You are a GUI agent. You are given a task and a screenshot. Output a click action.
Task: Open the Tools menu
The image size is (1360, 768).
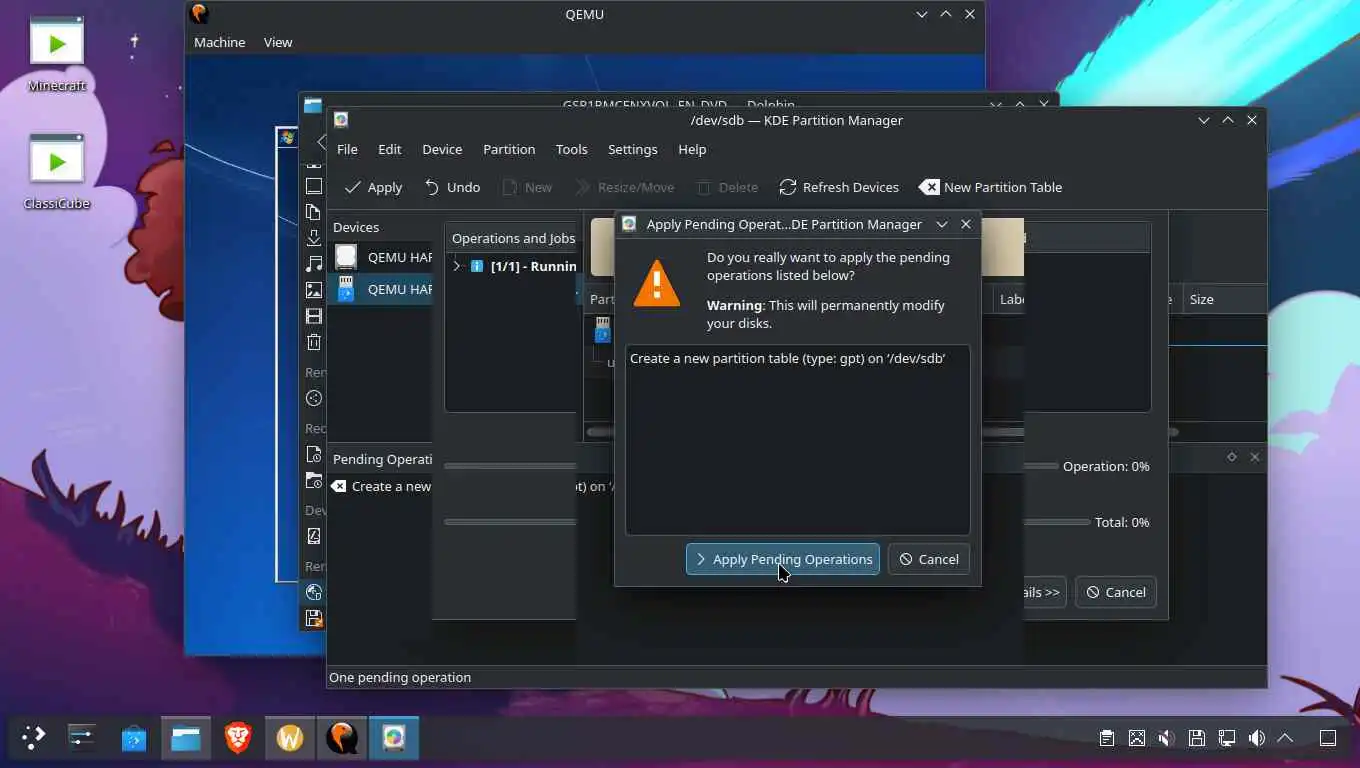pyautogui.click(x=571, y=149)
